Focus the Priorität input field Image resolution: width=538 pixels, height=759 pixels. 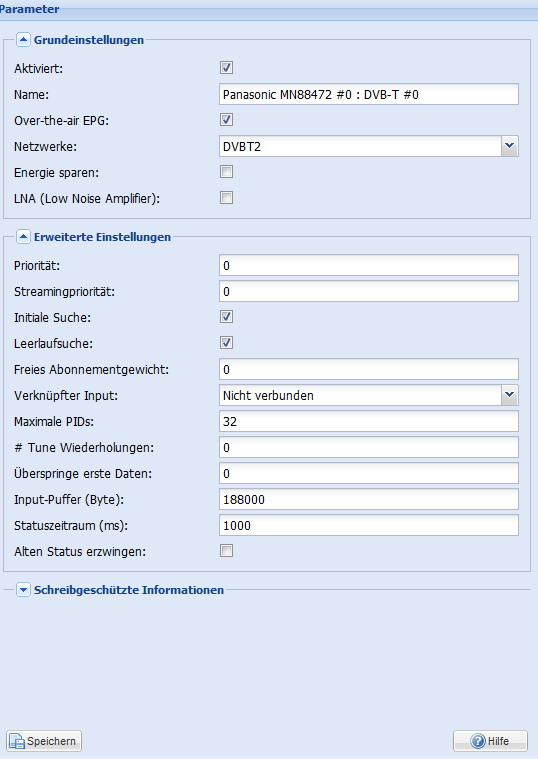coord(369,265)
